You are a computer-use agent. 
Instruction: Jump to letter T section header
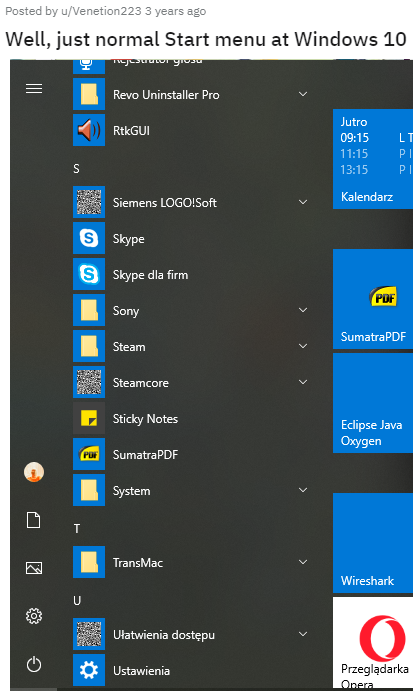tap(77, 528)
